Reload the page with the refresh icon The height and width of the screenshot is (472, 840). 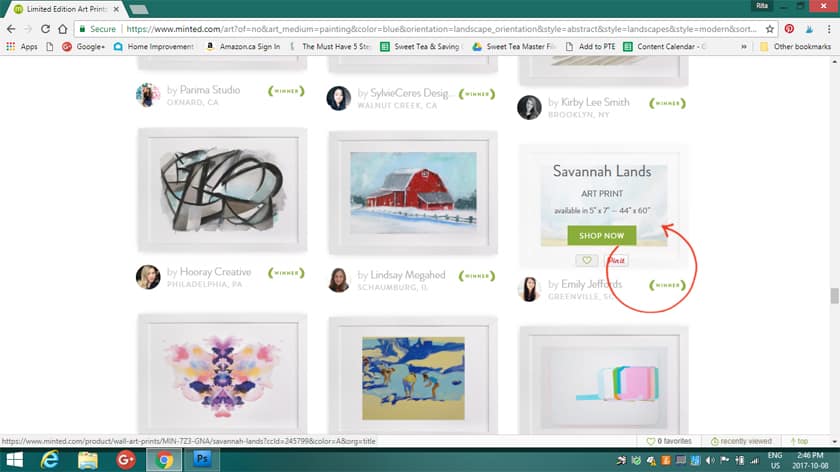(x=46, y=29)
